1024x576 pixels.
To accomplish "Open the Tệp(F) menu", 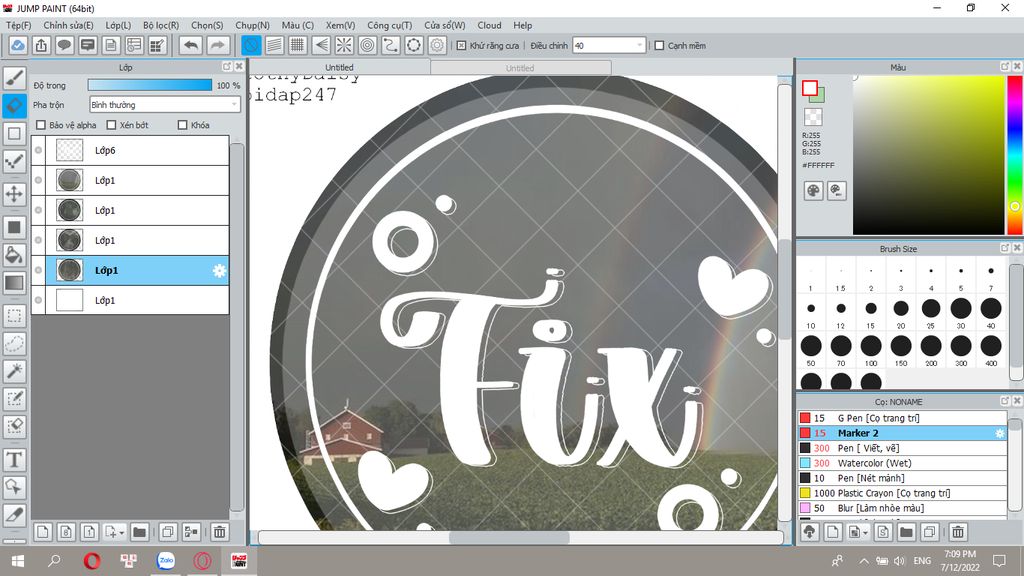I will 18,25.
